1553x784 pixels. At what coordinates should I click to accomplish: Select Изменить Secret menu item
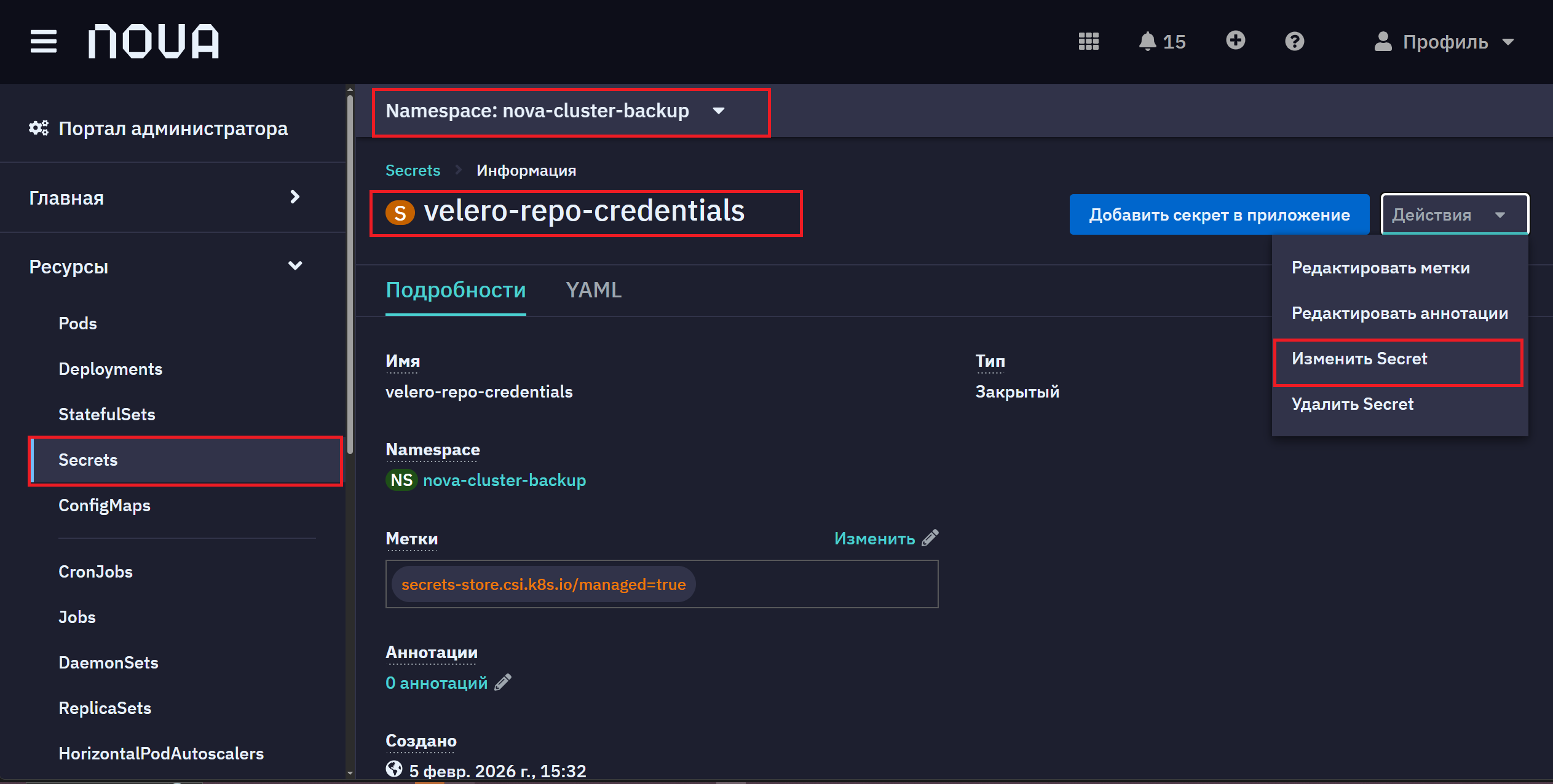(x=1399, y=359)
